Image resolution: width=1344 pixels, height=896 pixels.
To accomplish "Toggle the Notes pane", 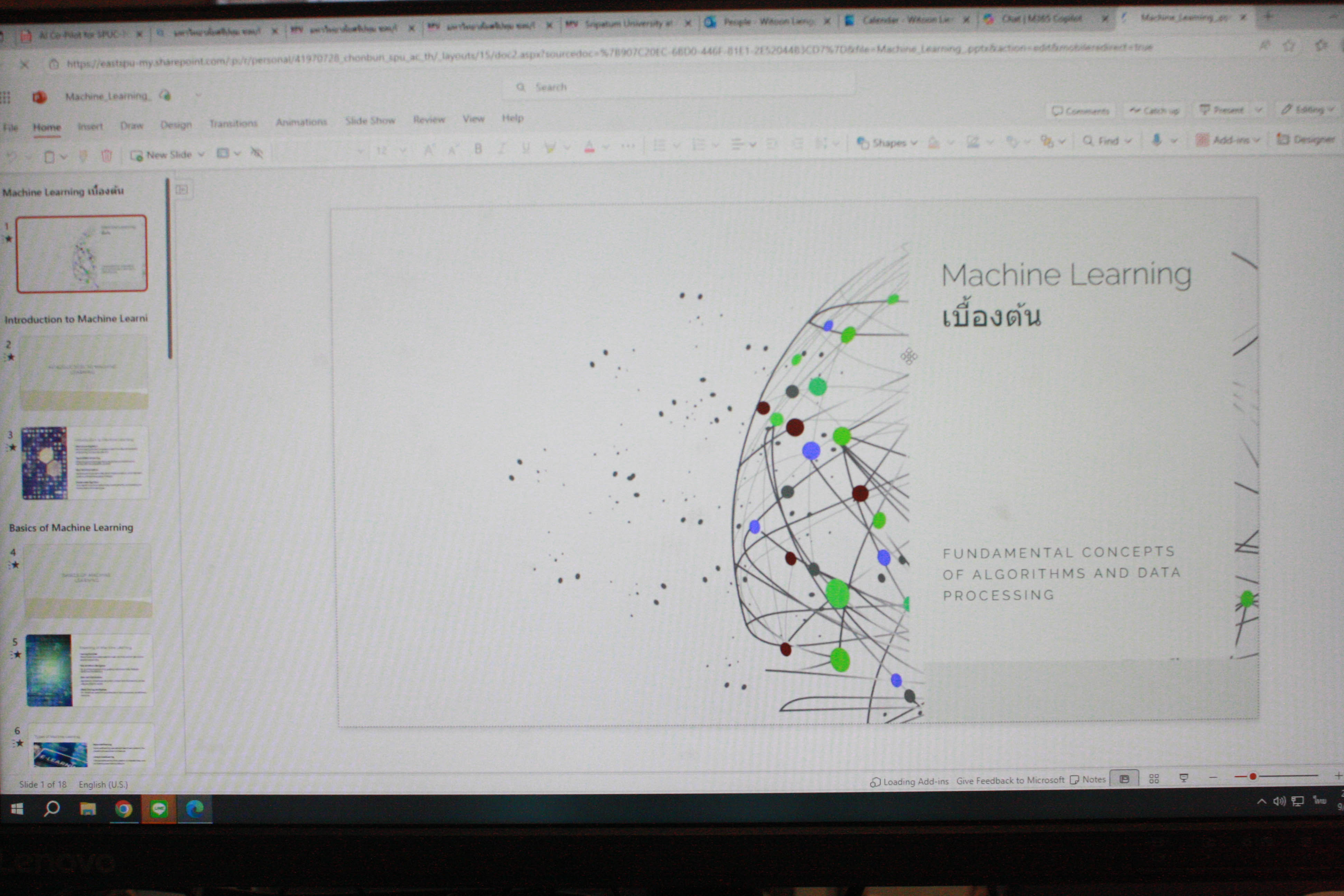I will tap(1088, 780).
